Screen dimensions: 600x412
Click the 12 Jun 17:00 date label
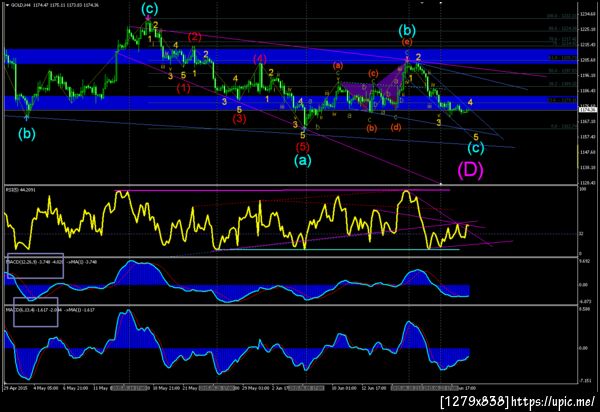point(373,388)
